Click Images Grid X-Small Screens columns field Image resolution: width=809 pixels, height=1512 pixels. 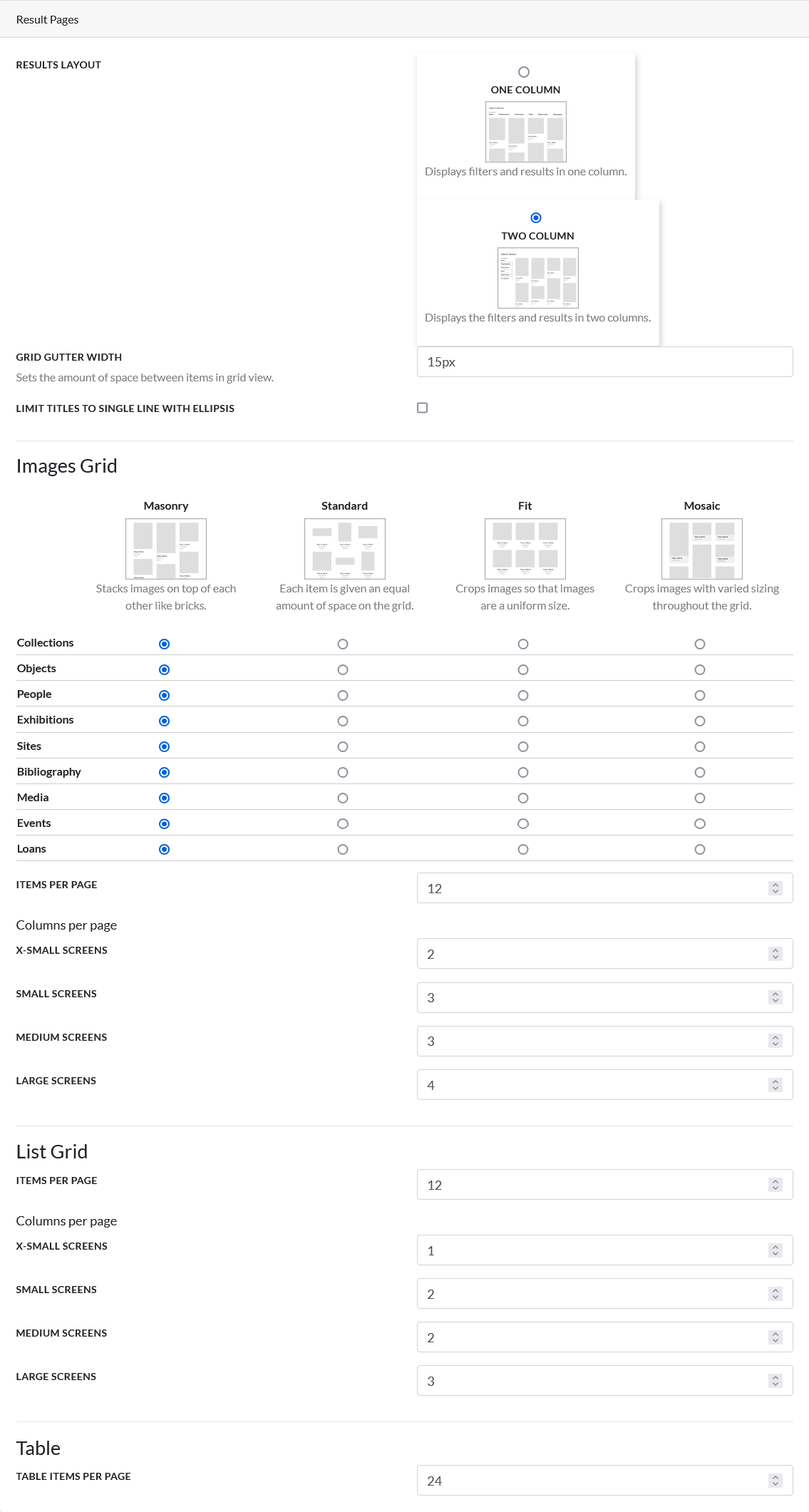592,954
